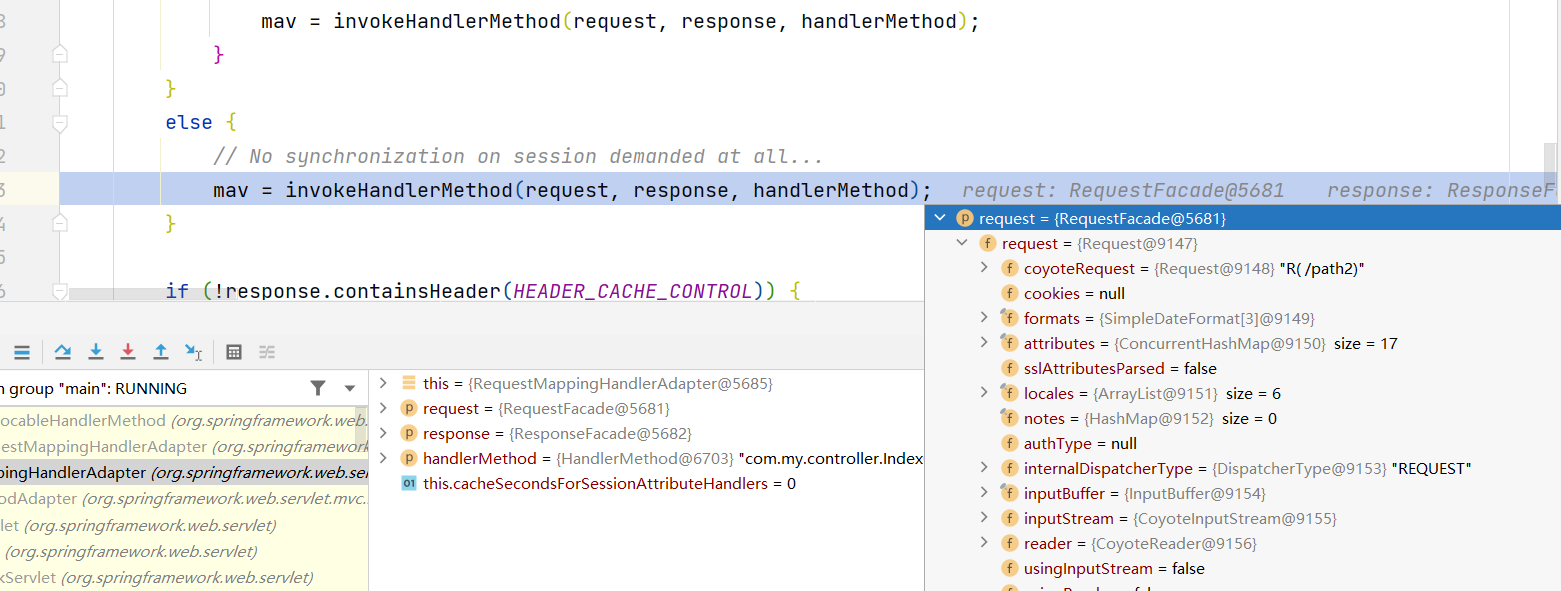Click the Step Into icon
This screenshot has width=1561, height=591.
96,352
